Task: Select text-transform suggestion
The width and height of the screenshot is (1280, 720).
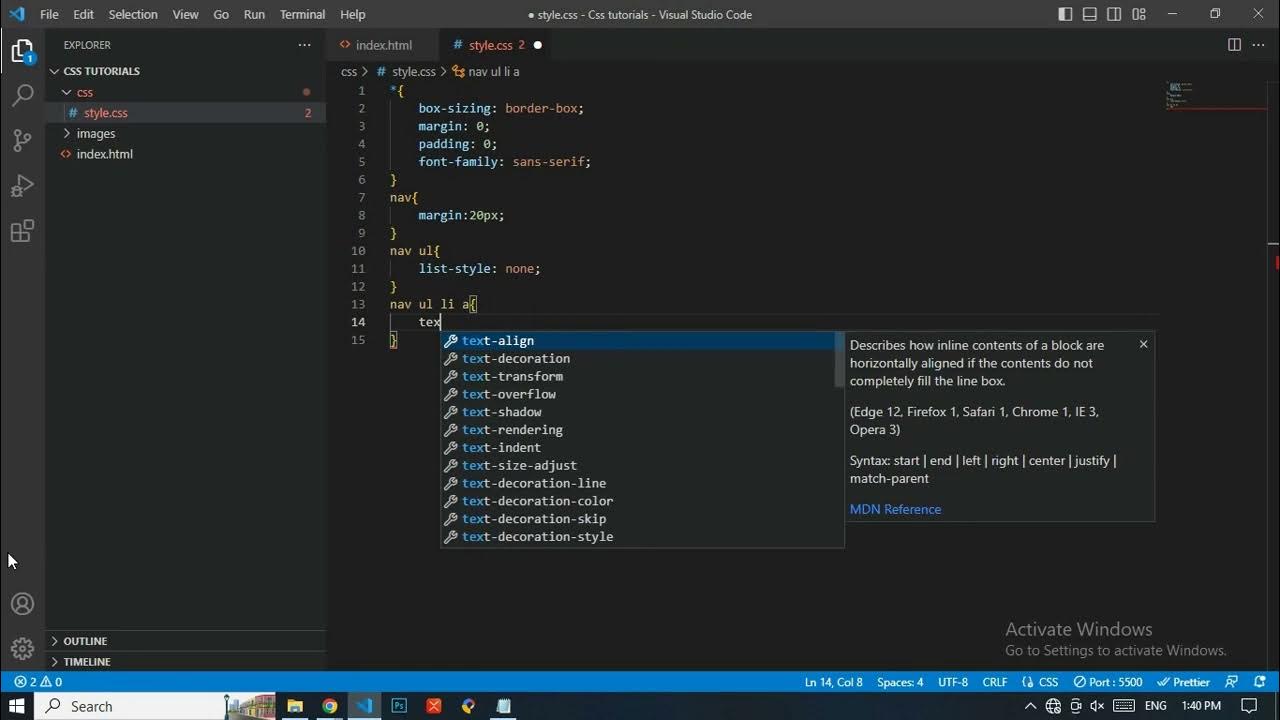Action: [640, 376]
